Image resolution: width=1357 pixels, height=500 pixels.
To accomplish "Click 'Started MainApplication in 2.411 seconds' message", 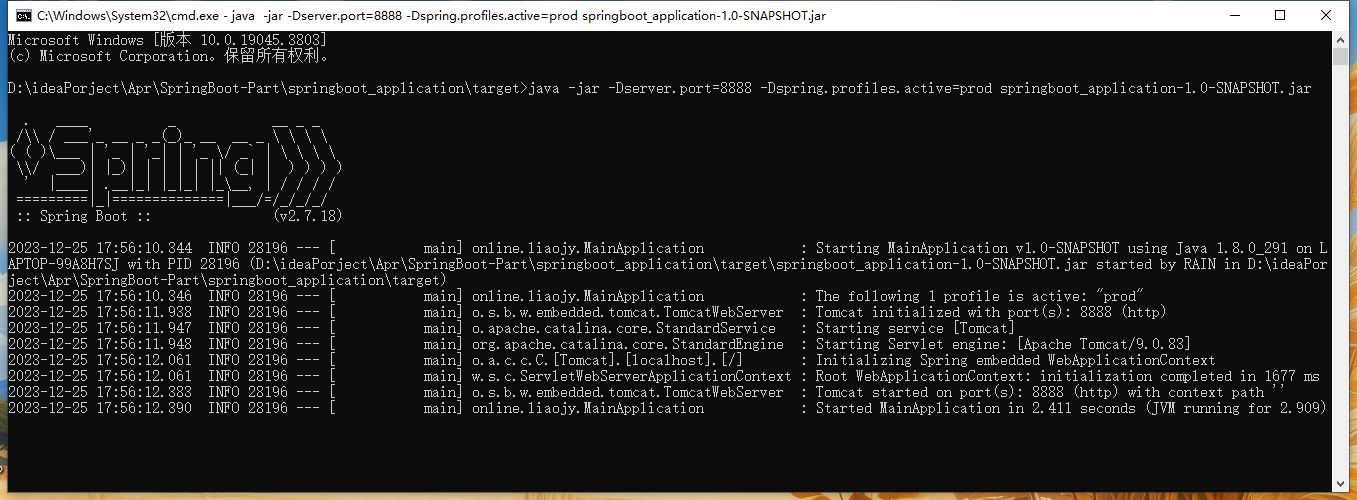I will pos(1071,408).
